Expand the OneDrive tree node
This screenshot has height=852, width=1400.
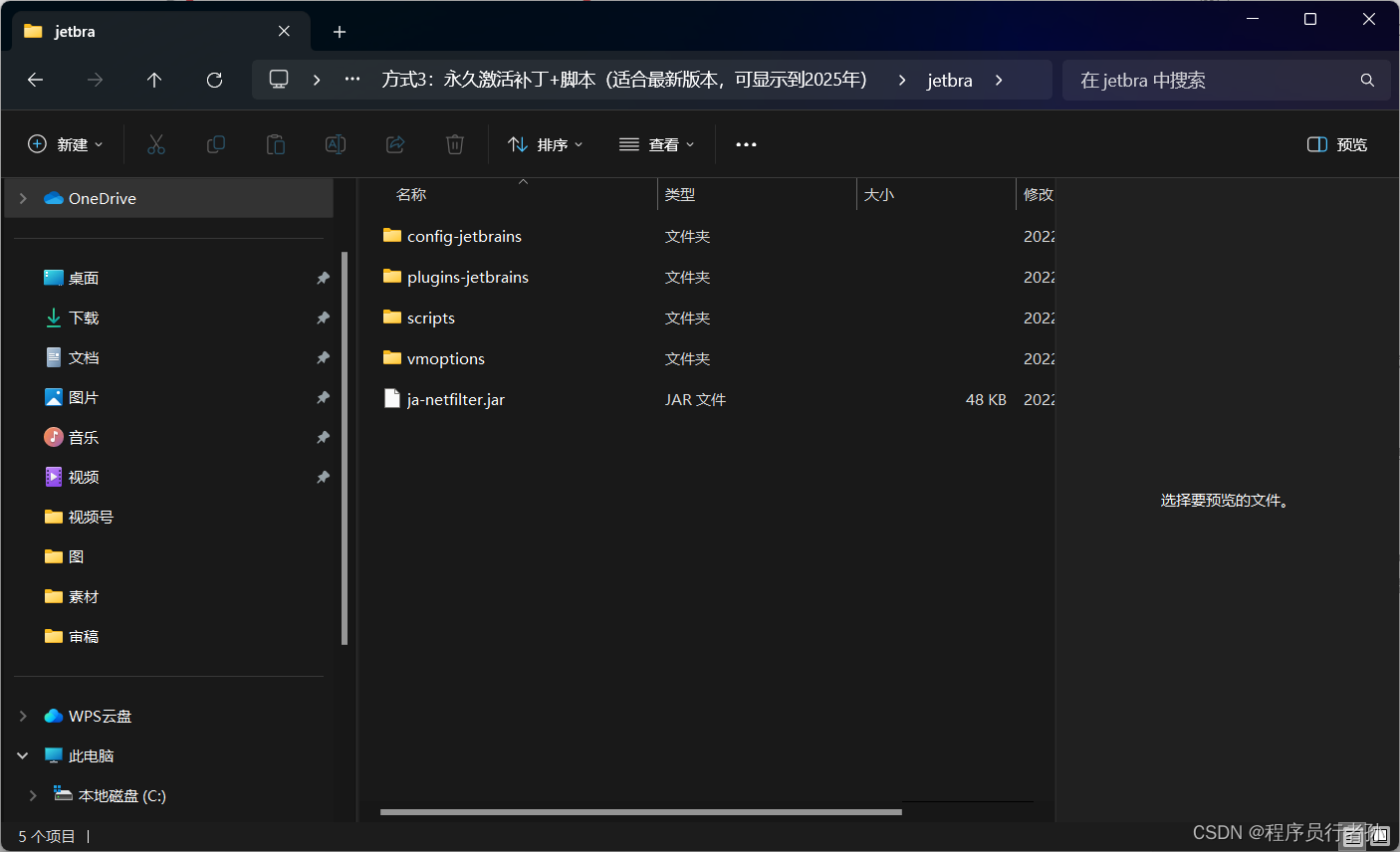(23, 198)
